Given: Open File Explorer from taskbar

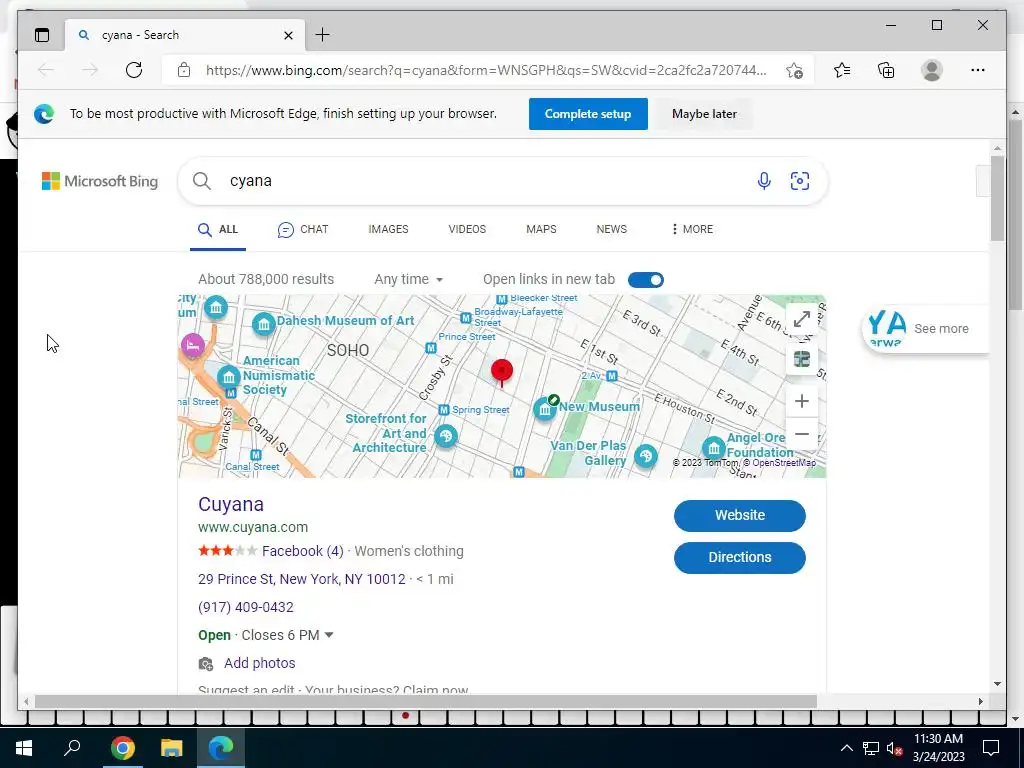Looking at the screenshot, I should click(x=171, y=748).
